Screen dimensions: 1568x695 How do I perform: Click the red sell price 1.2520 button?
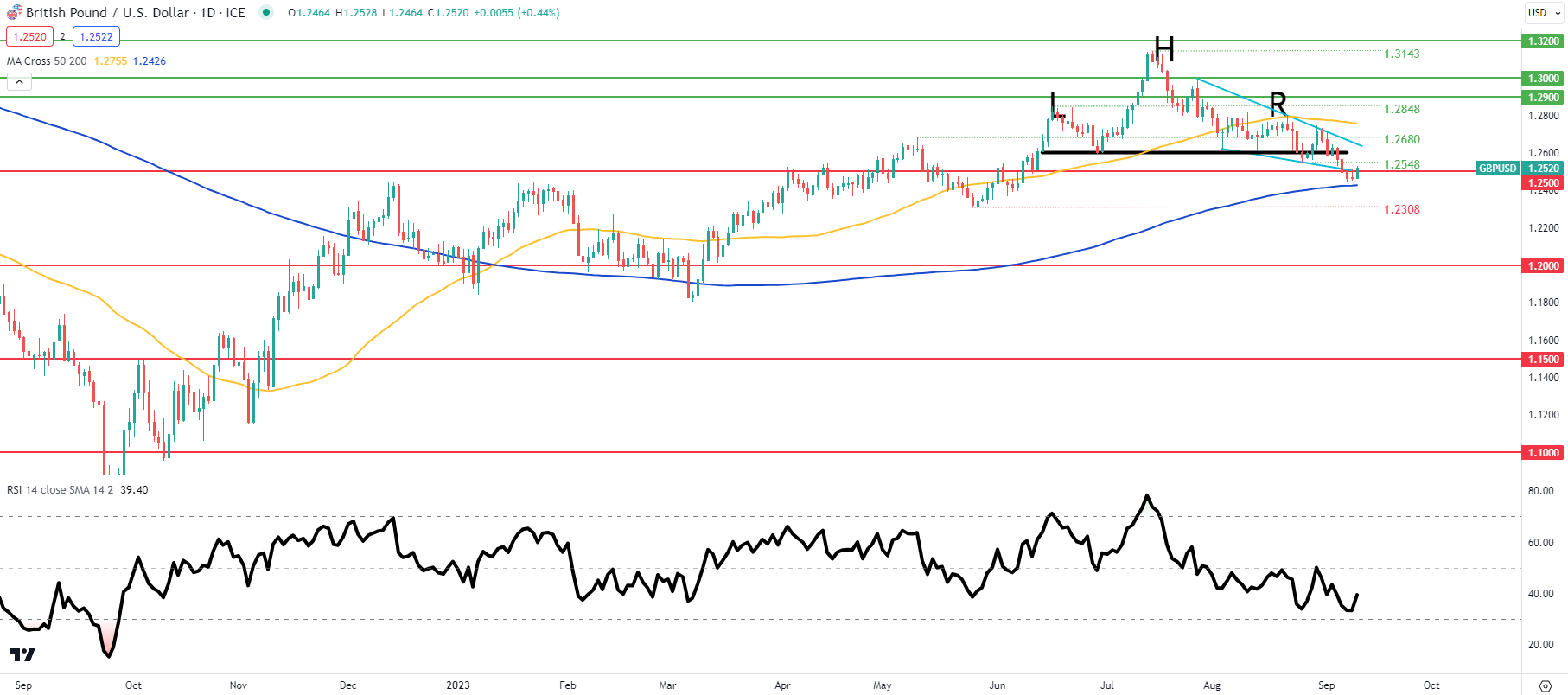[29, 36]
